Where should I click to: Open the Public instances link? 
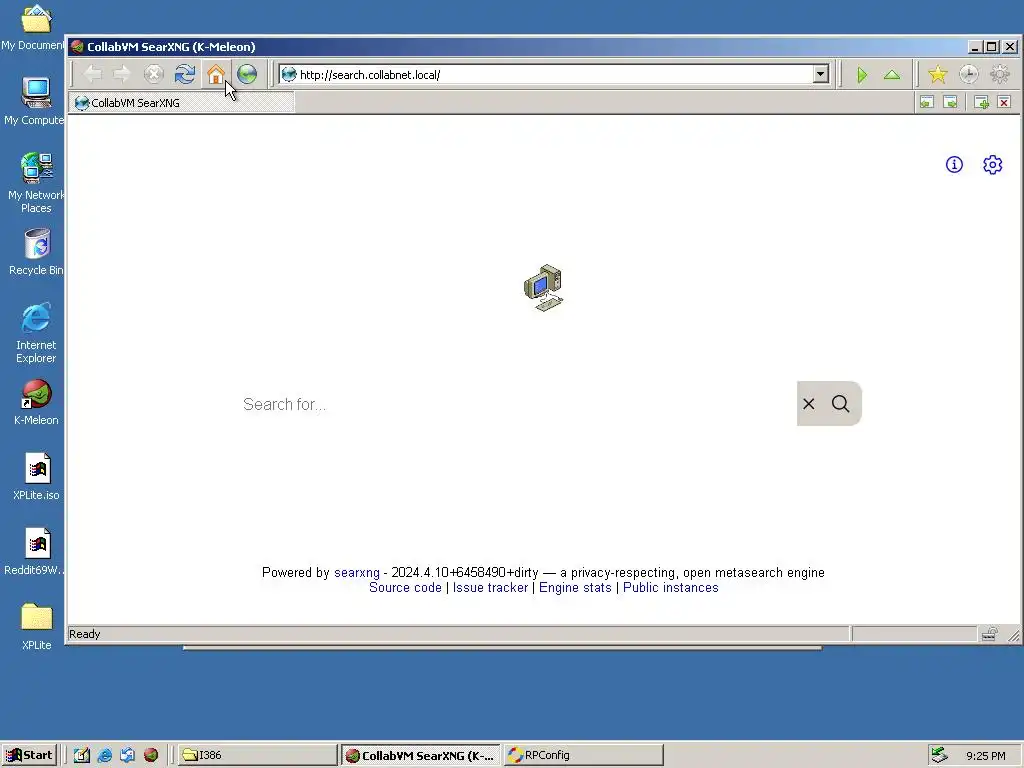(x=671, y=588)
